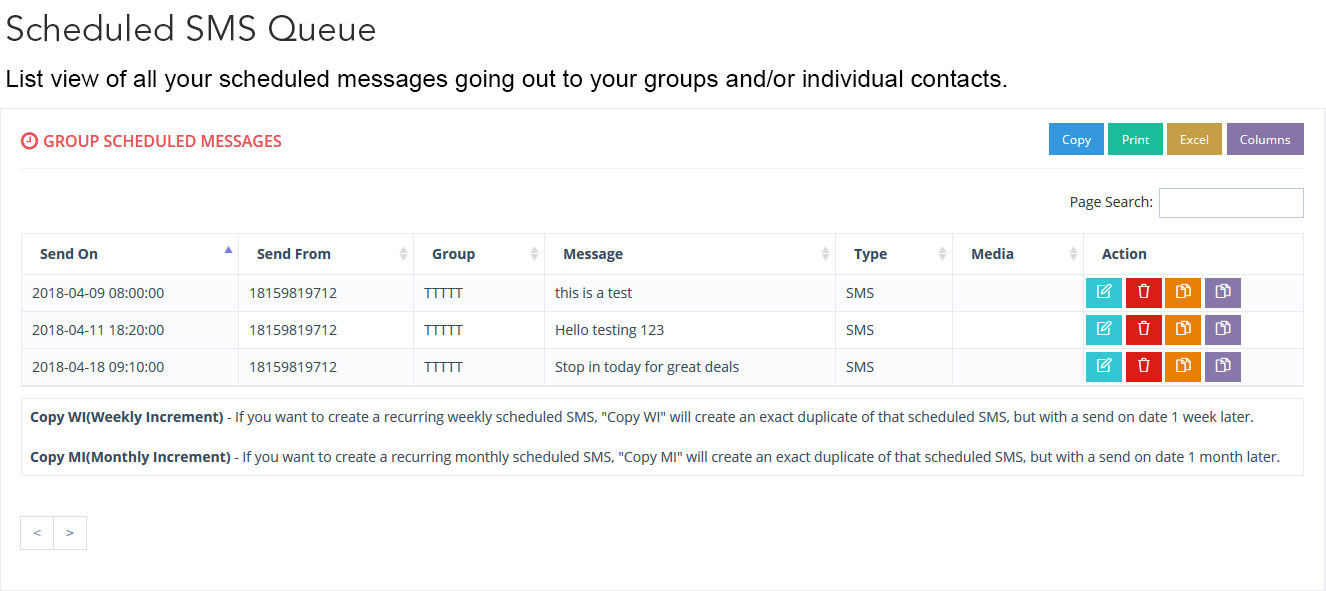Click orange weekly copy icon for 'this is a test'
This screenshot has height=591, width=1326.
point(1183,293)
